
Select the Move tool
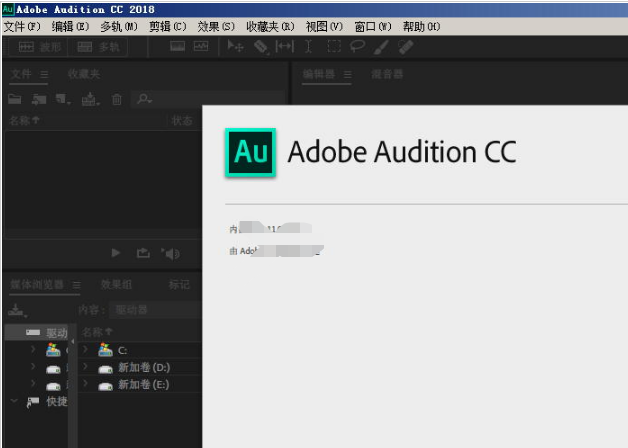point(235,46)
